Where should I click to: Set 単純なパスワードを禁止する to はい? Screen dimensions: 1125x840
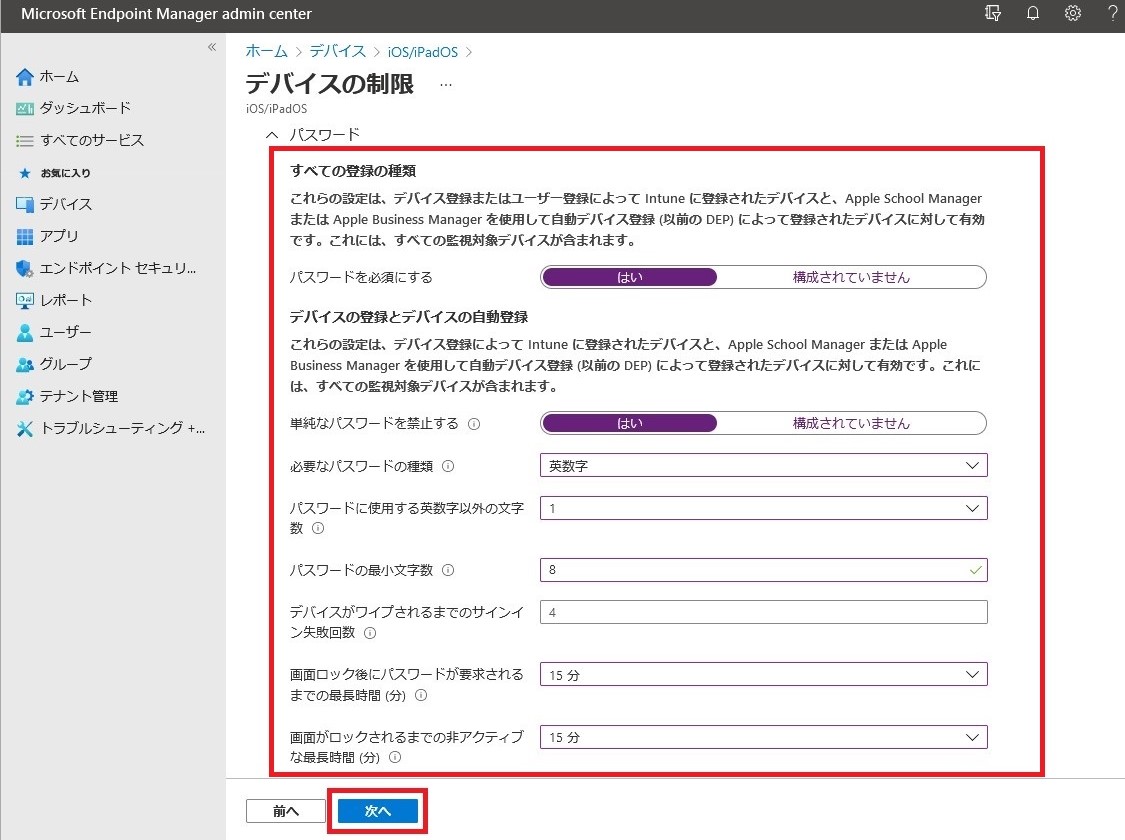(629, 423)
